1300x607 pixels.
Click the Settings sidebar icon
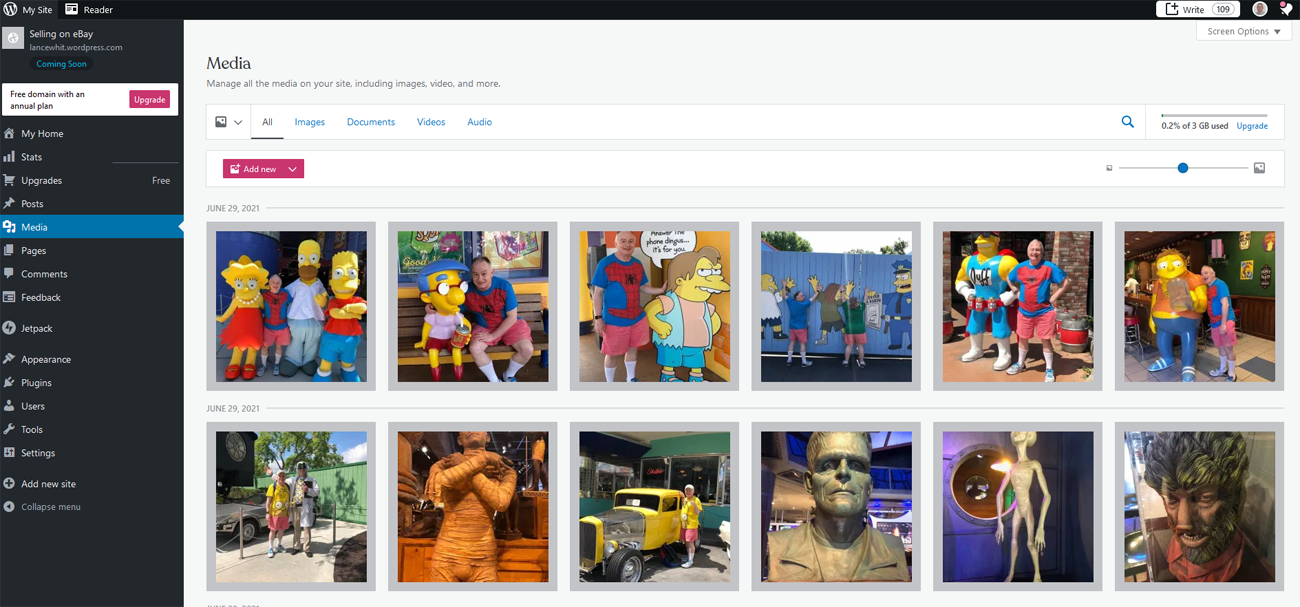(x=9, y=452)
